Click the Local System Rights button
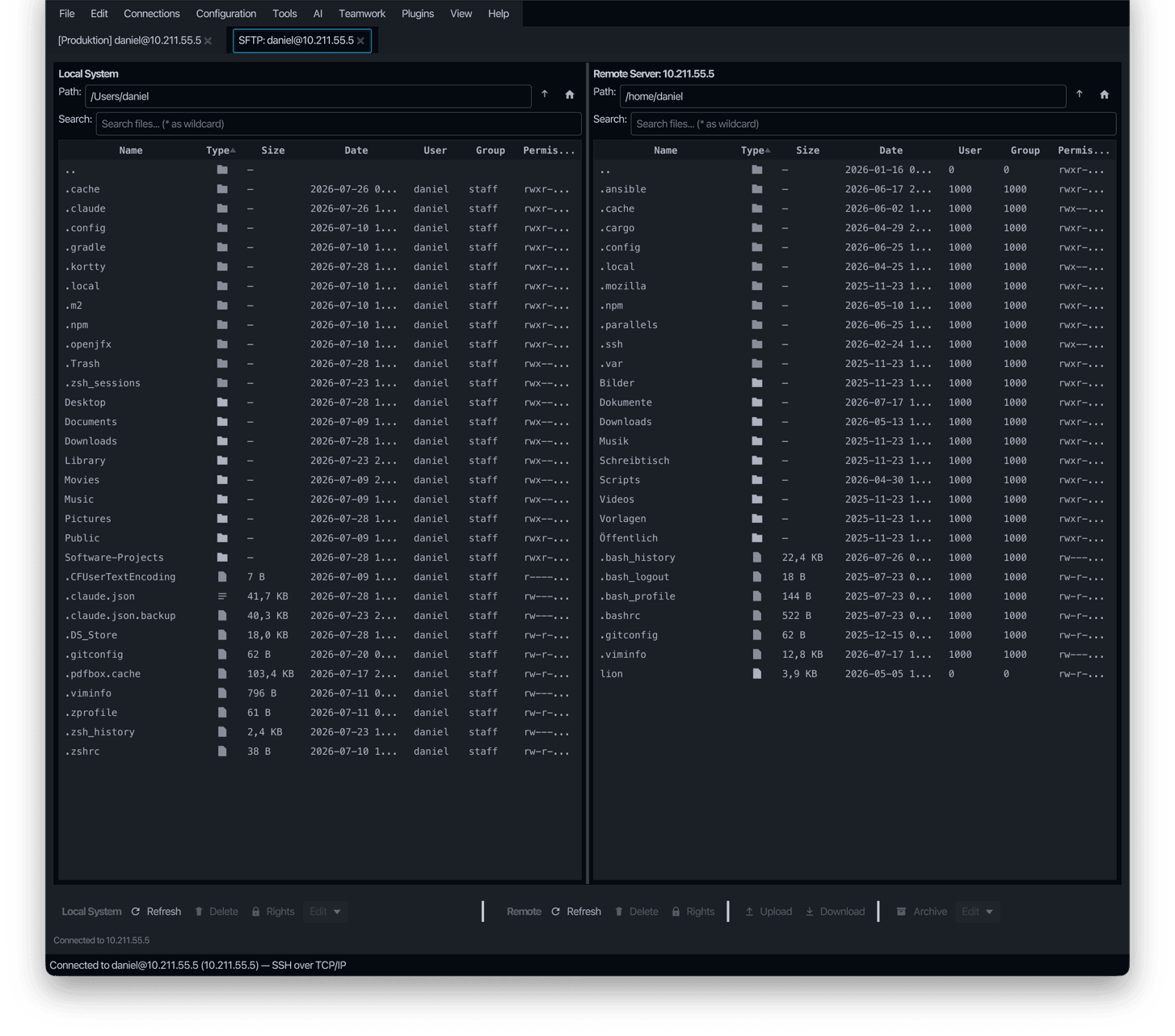 pyautogui.click(x=272, y=912)
